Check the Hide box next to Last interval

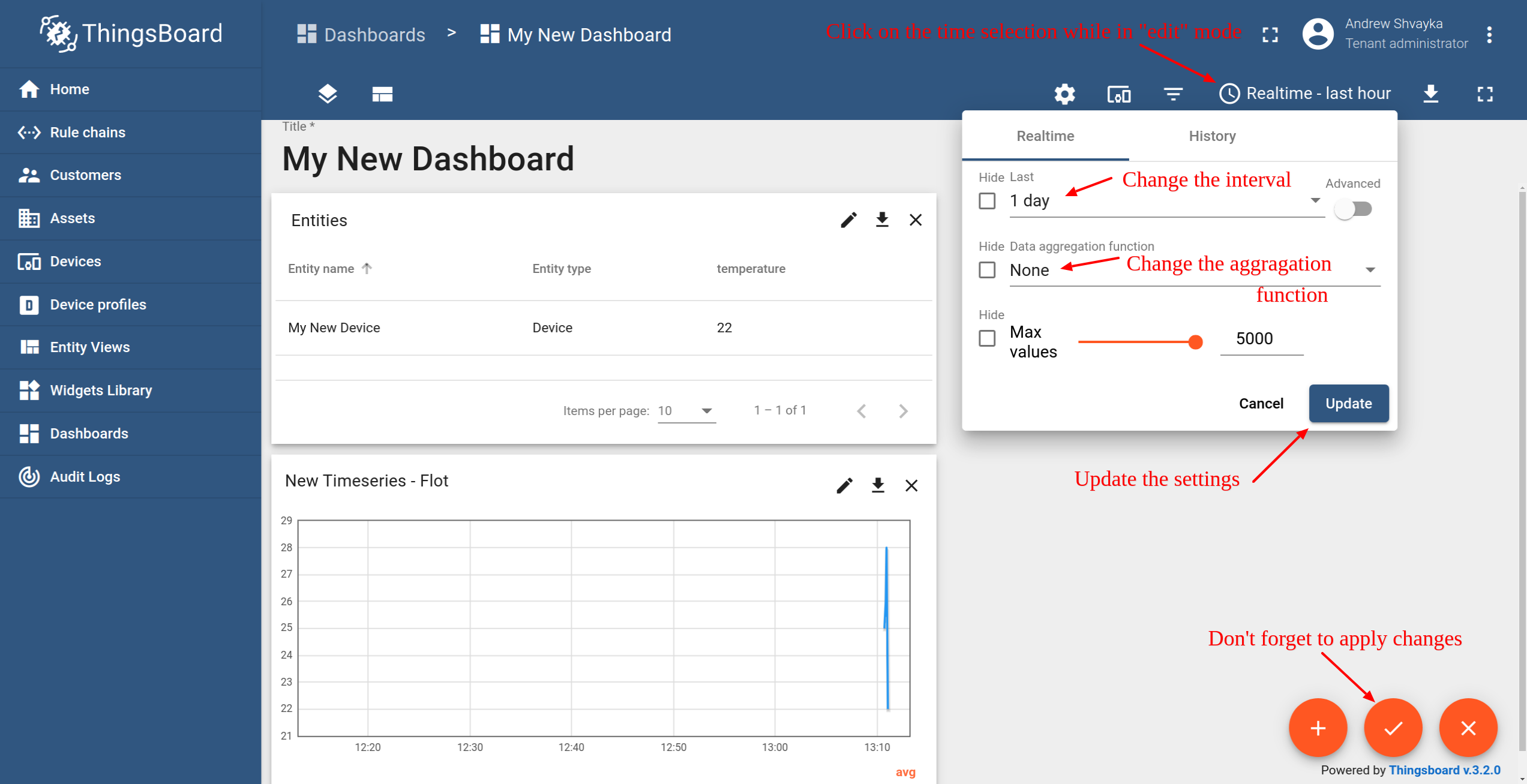click(x=987, y=201)
